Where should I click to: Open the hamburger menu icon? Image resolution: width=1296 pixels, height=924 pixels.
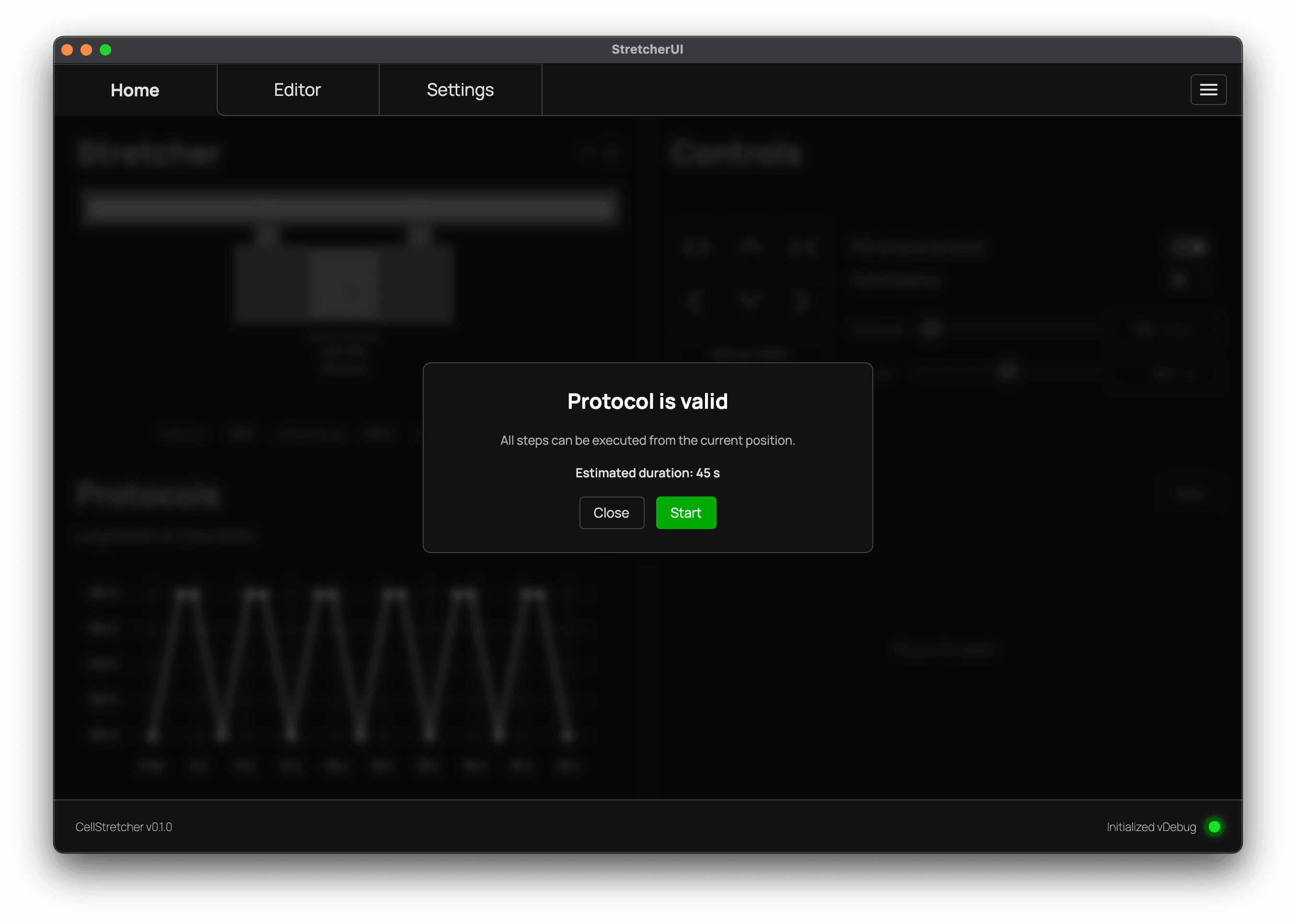[1208, 90]
